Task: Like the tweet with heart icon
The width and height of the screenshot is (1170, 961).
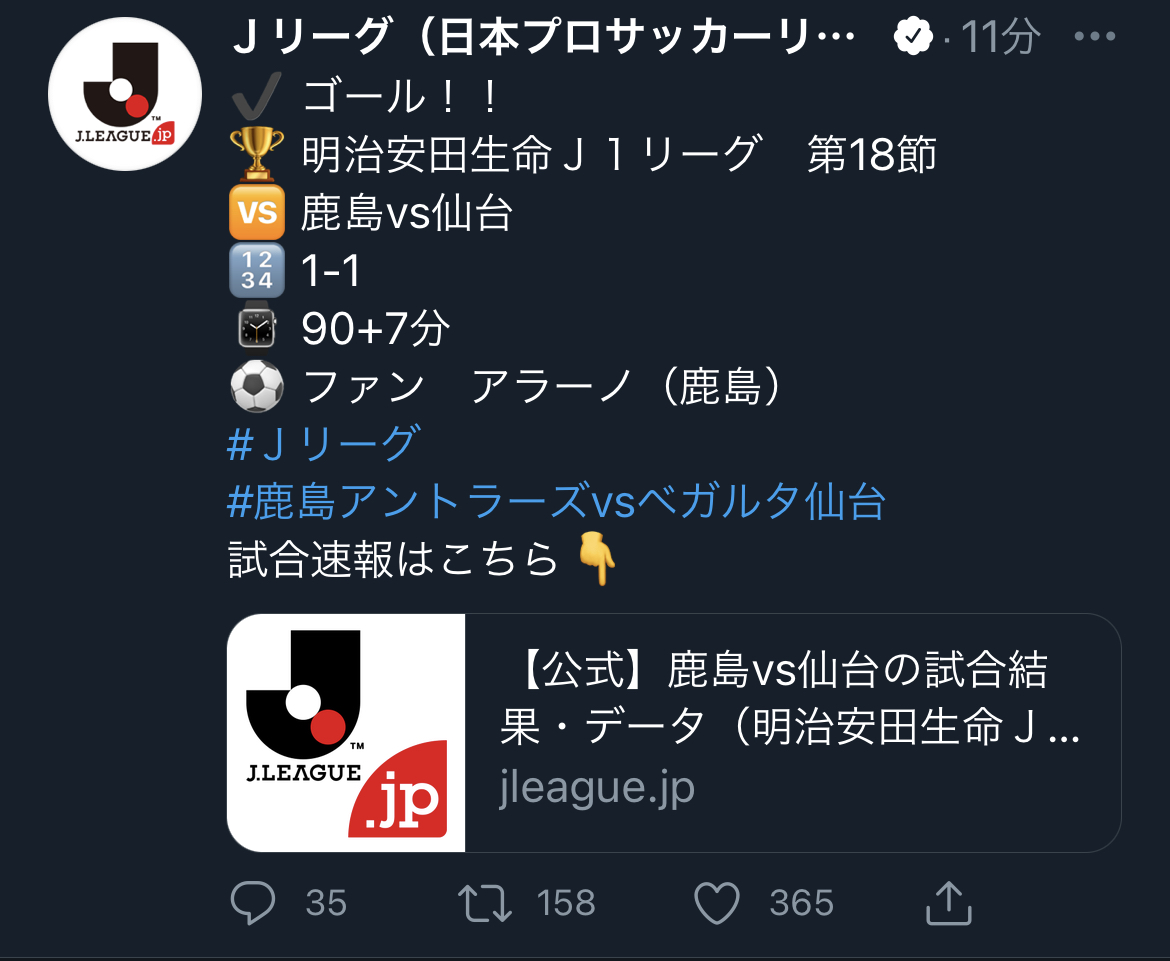Action: coord(717,903)
